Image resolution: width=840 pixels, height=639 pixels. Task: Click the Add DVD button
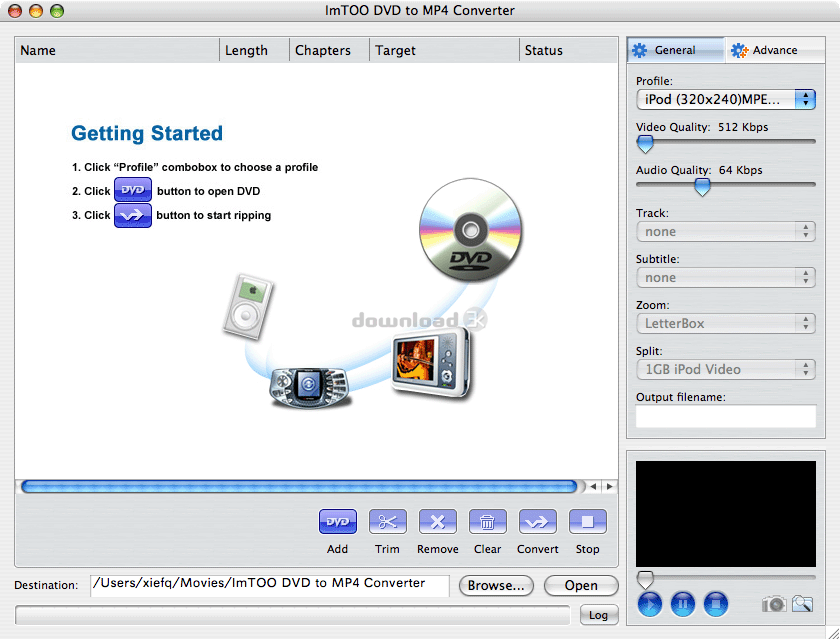coord(338,521)
